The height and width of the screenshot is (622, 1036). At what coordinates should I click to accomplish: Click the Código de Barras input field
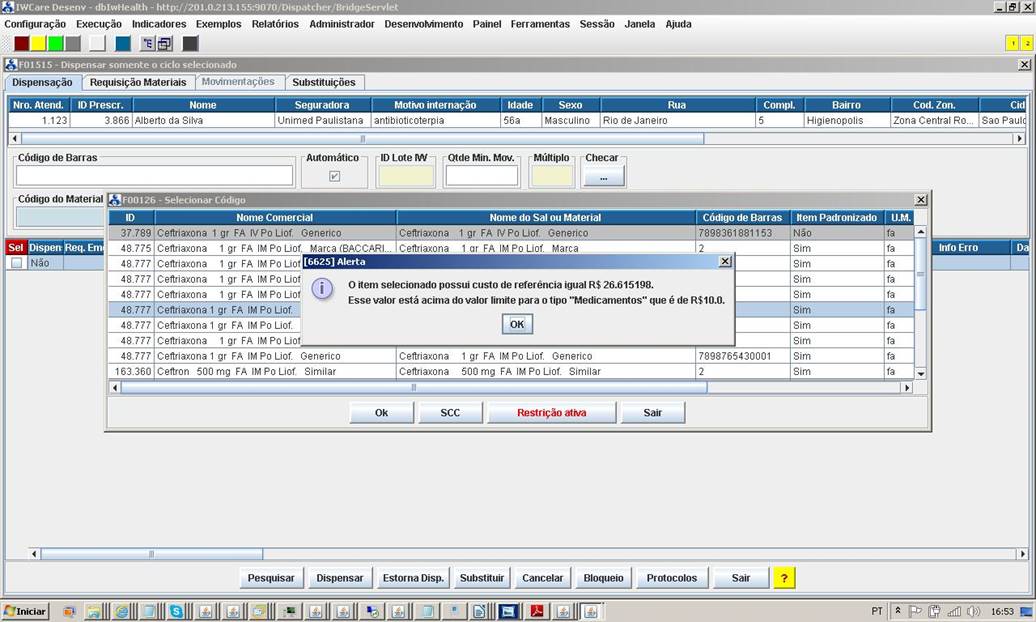(155, 176)
